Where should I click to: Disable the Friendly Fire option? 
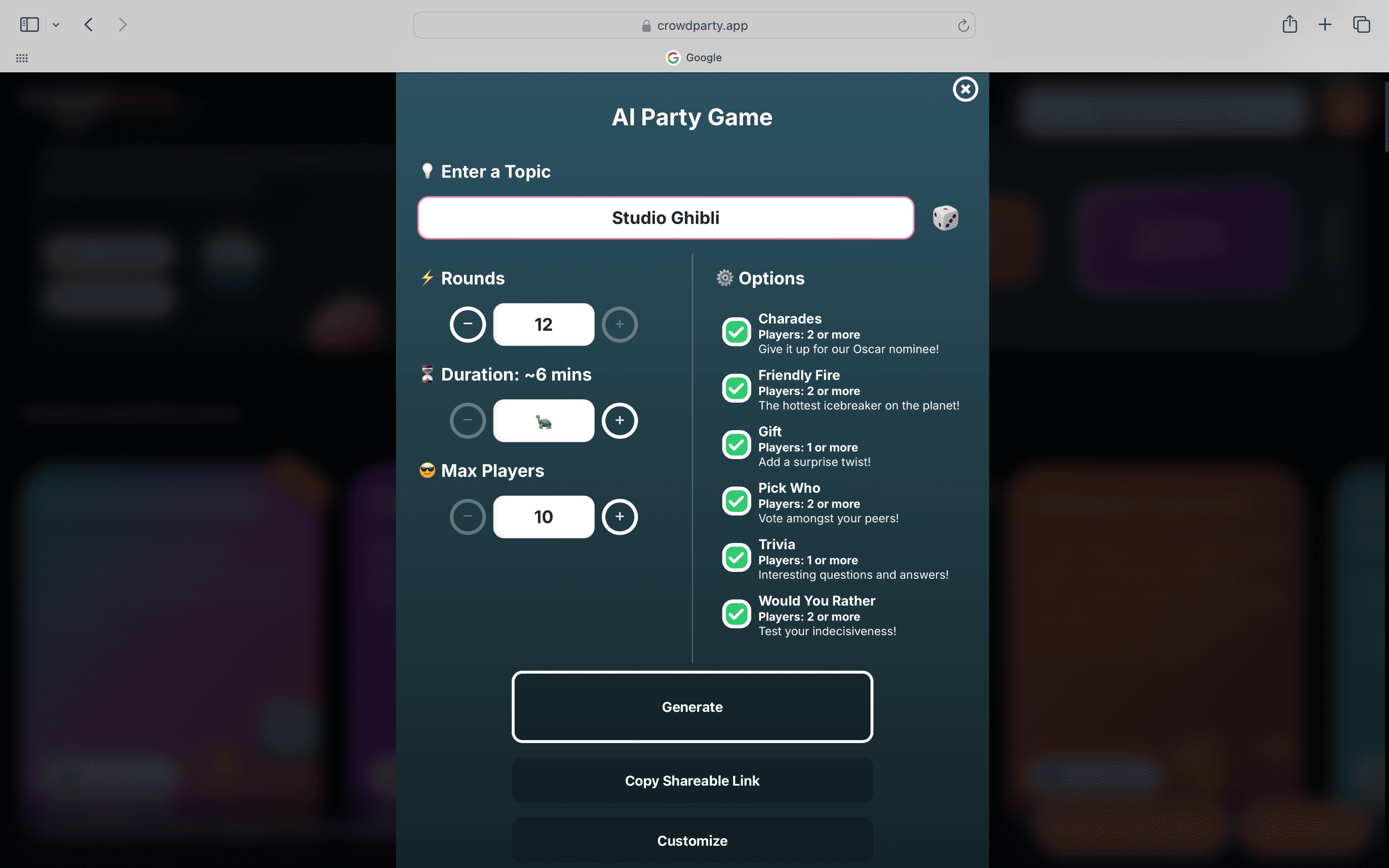pos(736,389)
